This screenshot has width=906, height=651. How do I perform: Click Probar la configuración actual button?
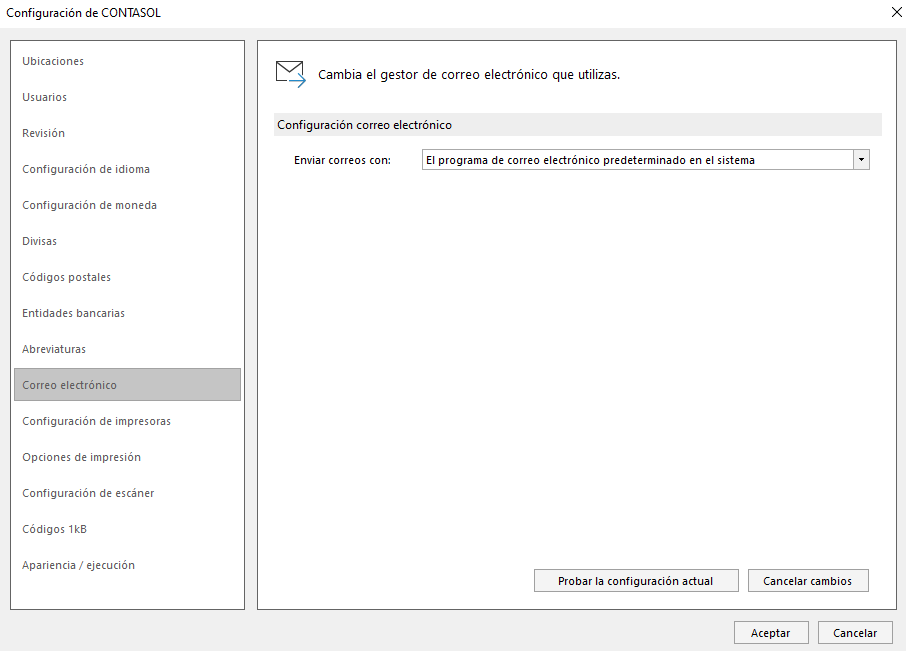[x=636, y=581]
